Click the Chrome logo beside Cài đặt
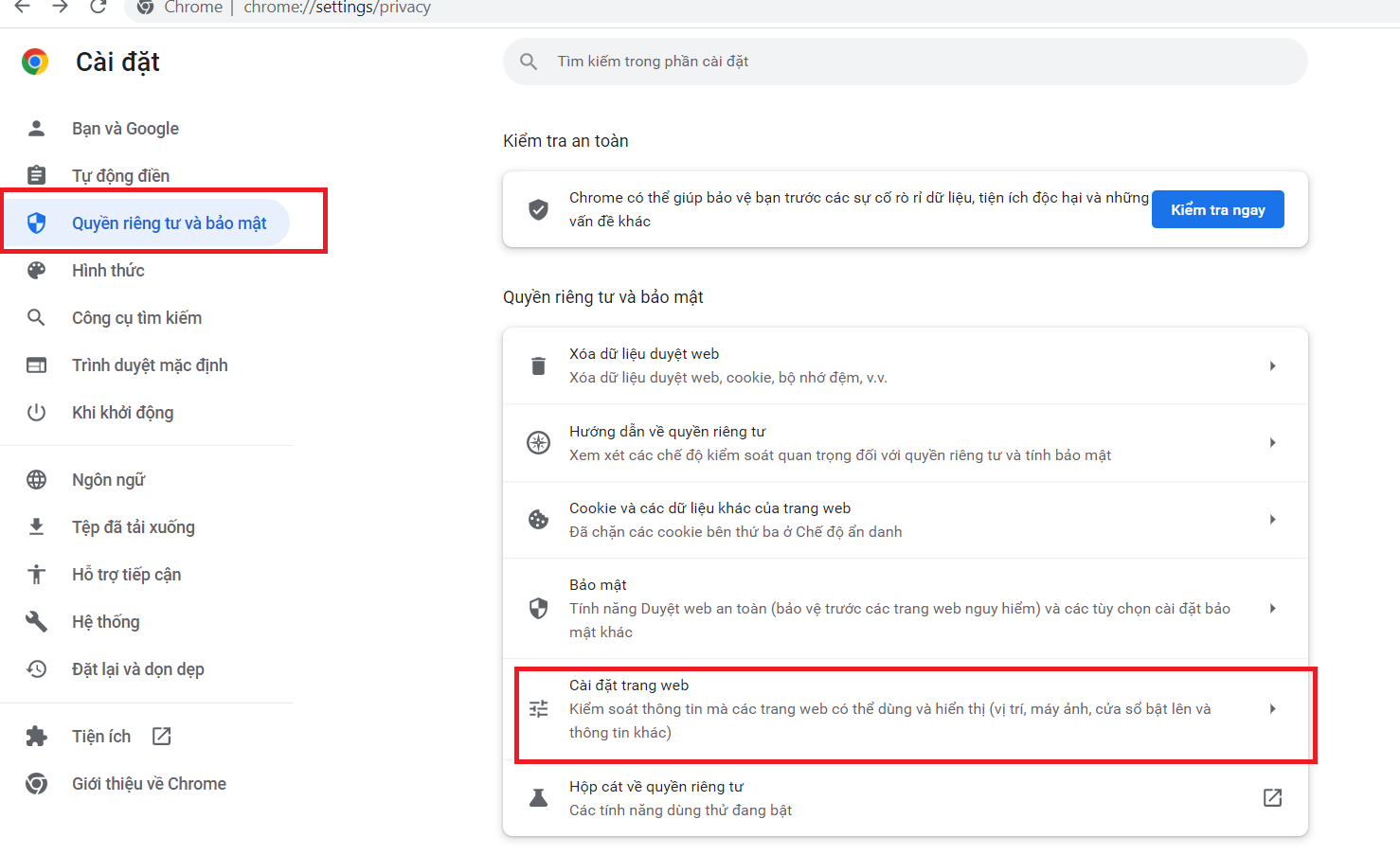 (35, 62)
